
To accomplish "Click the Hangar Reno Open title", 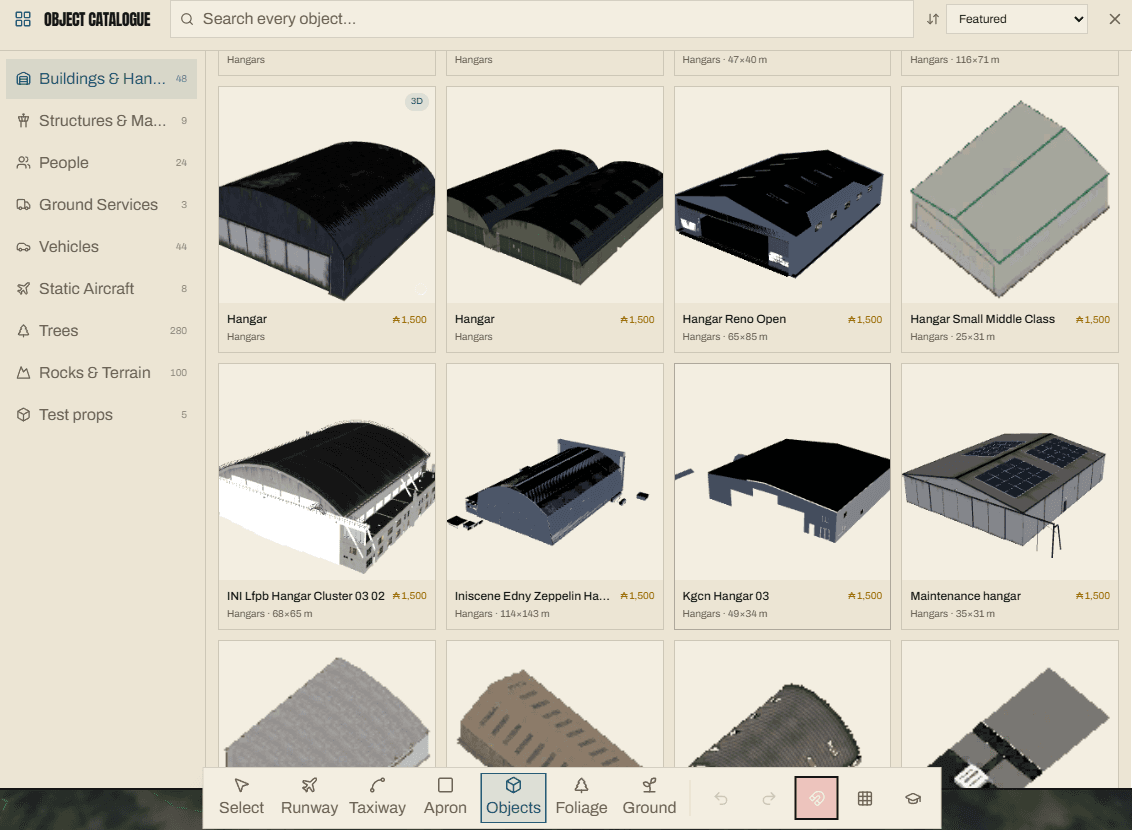I will click(x=733, y=319).
